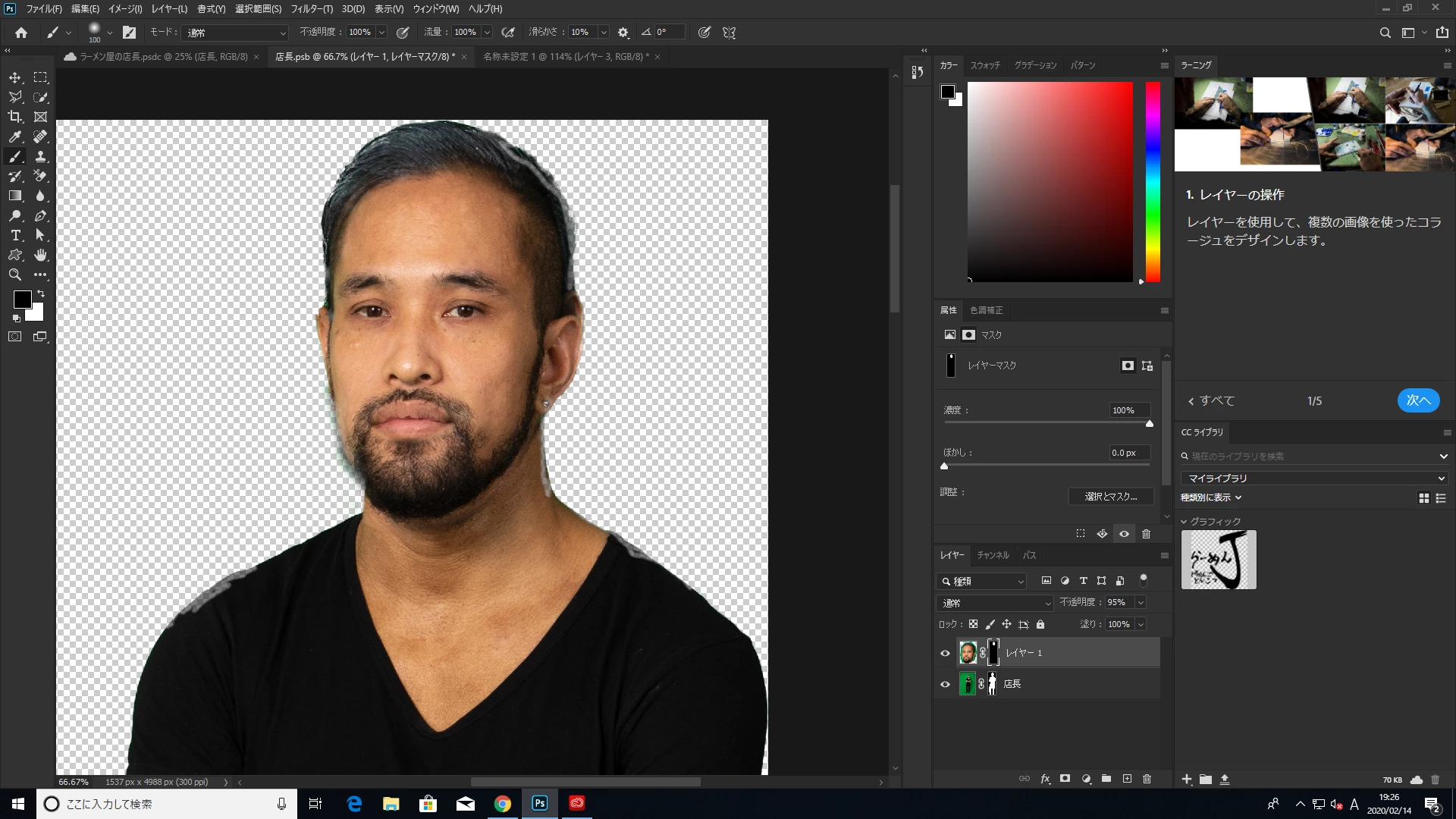Select the Move tool

[x=15, y=77]
